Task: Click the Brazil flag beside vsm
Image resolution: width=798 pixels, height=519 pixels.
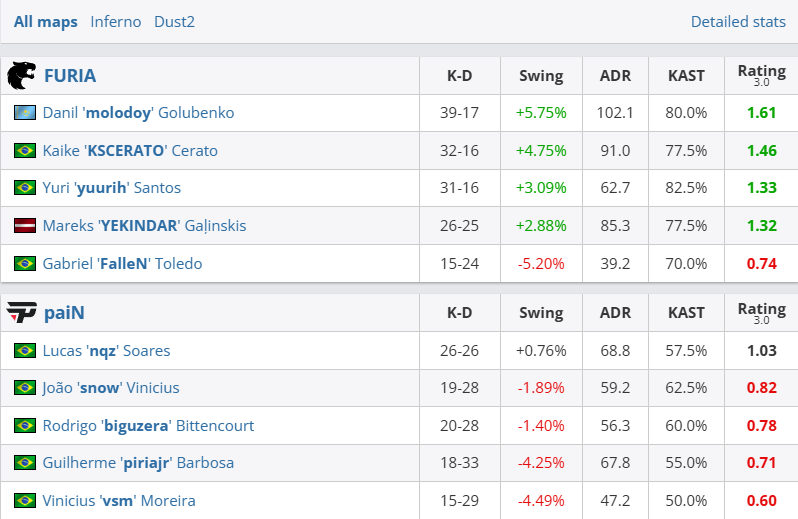Action: click(25, 501)
